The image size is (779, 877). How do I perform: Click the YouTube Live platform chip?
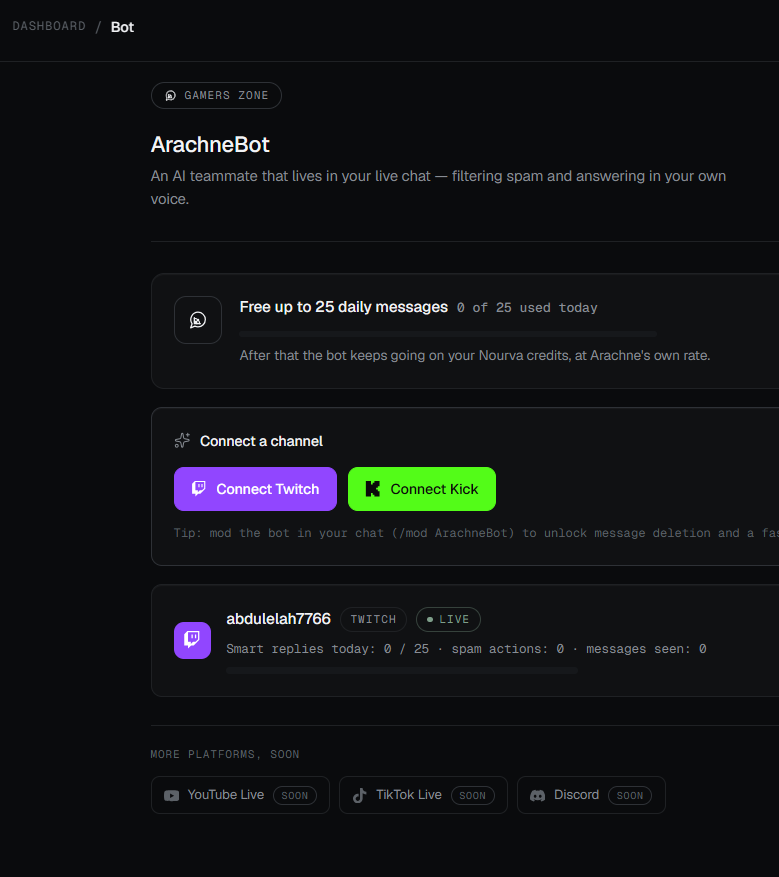(240, 795)
